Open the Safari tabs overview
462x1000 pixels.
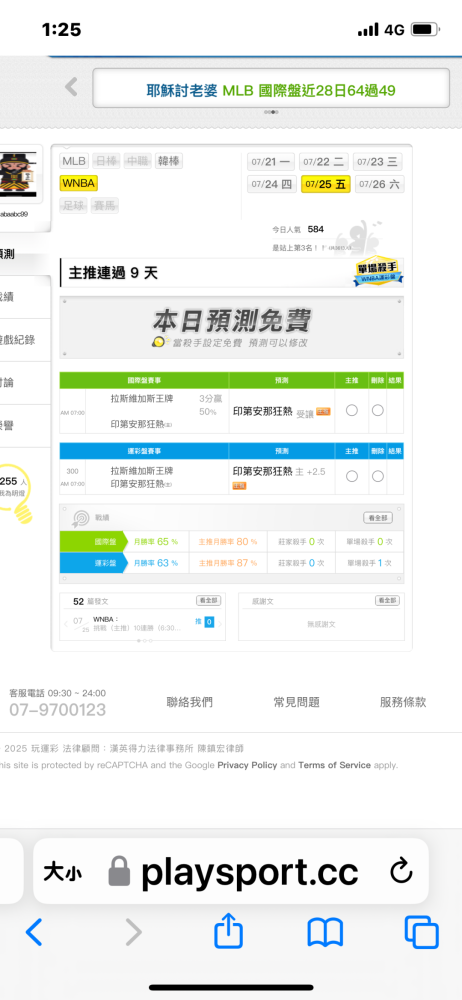[x=422, y=932]
